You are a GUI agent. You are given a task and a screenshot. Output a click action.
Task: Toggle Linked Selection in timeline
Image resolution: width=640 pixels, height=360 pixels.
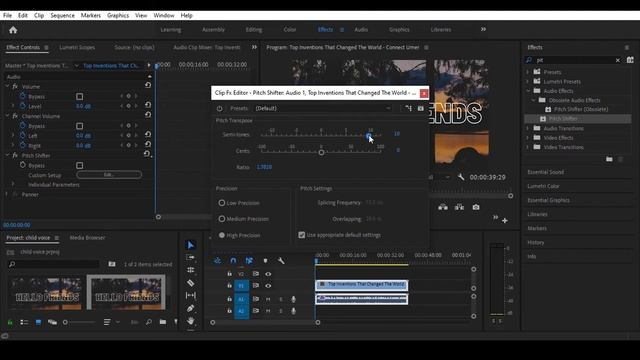pyautogui.click(x=249, y=260)
